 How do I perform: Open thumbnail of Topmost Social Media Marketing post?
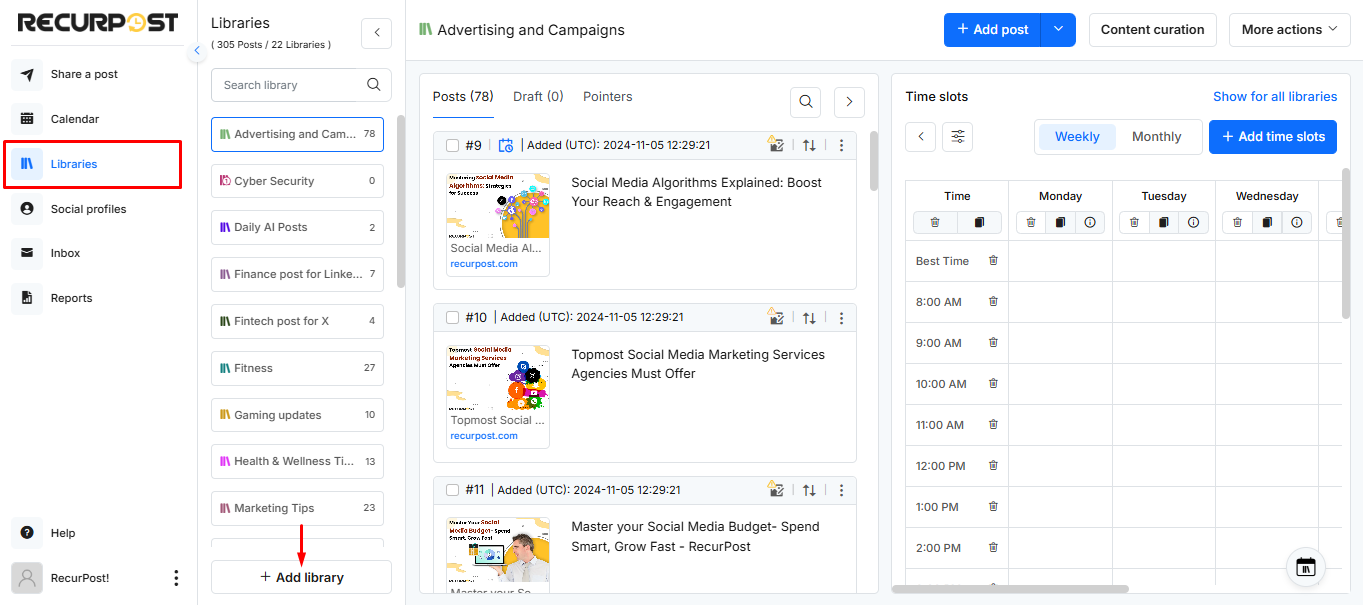point(498,378)
